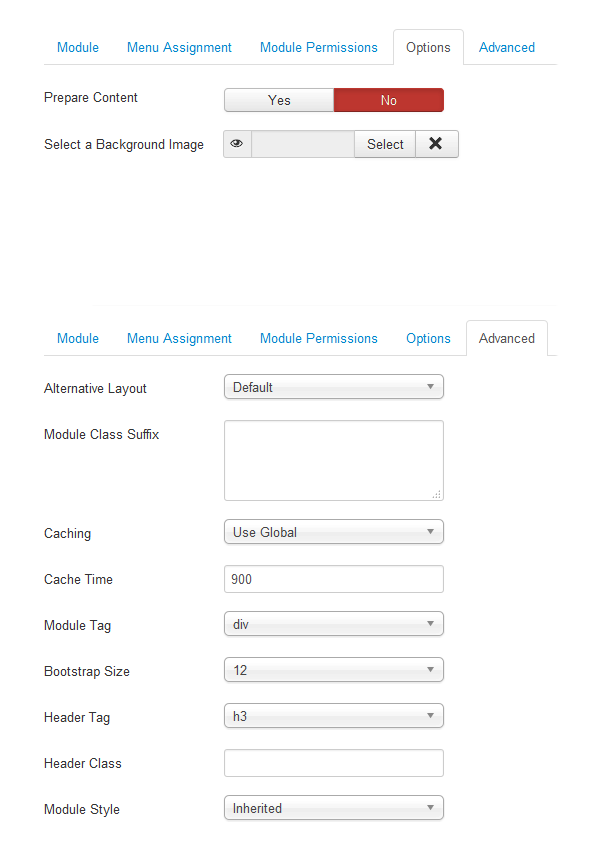The height and width of the screenshot is (850, 590).
Task: Open the Header Tag h3 dropdown
Action: [334, 716]
